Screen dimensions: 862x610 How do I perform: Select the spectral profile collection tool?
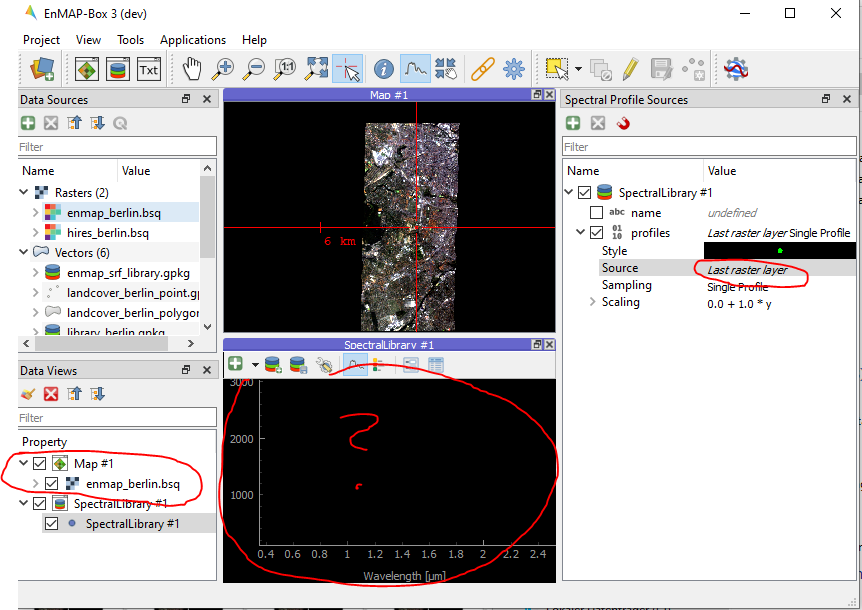click(x=415, y=69)
